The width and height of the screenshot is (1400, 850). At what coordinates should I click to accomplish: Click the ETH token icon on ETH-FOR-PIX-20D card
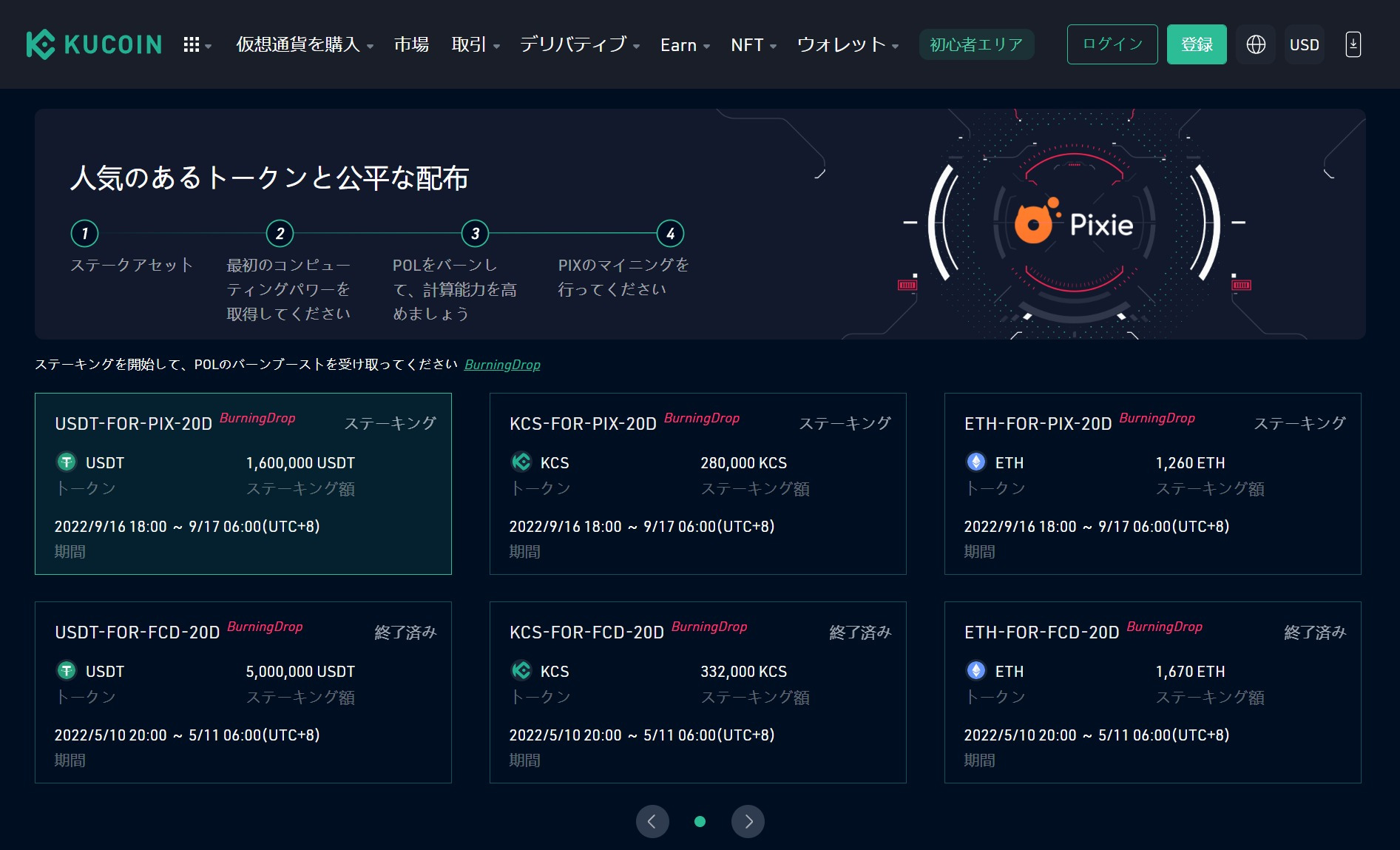coord(976,462)
